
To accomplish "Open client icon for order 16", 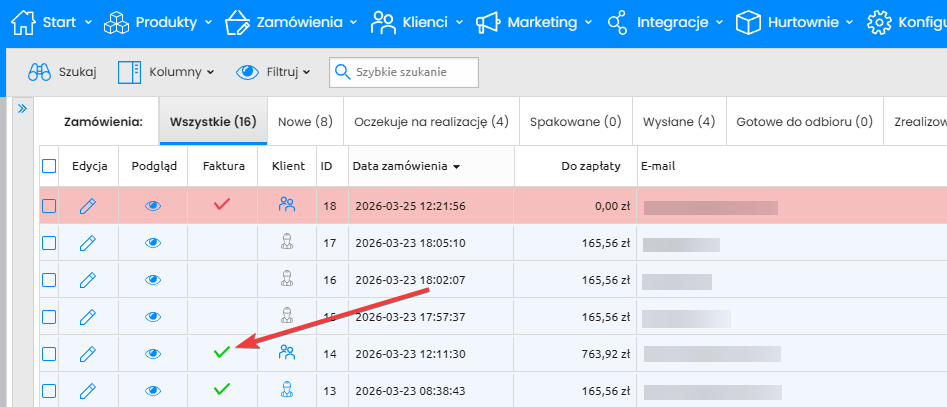I will pyautogui.click(x=287, y=279).
